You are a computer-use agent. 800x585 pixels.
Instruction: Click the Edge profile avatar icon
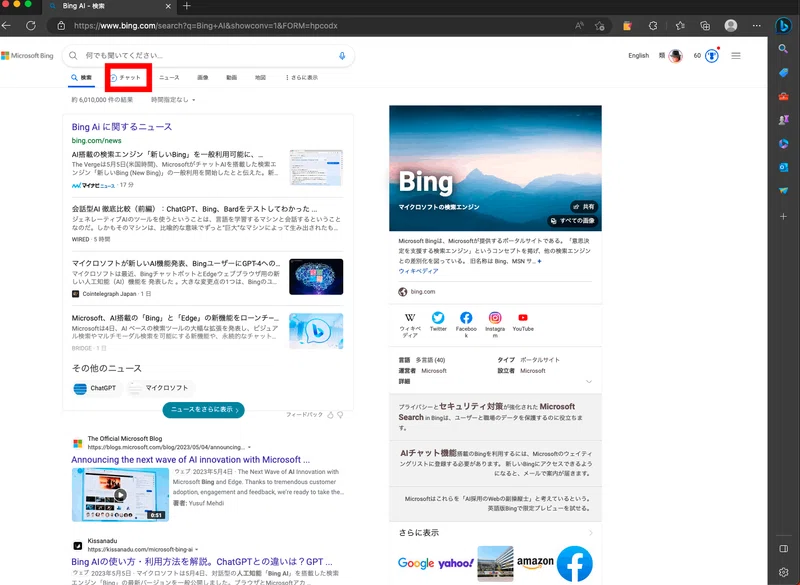point(731,26)
